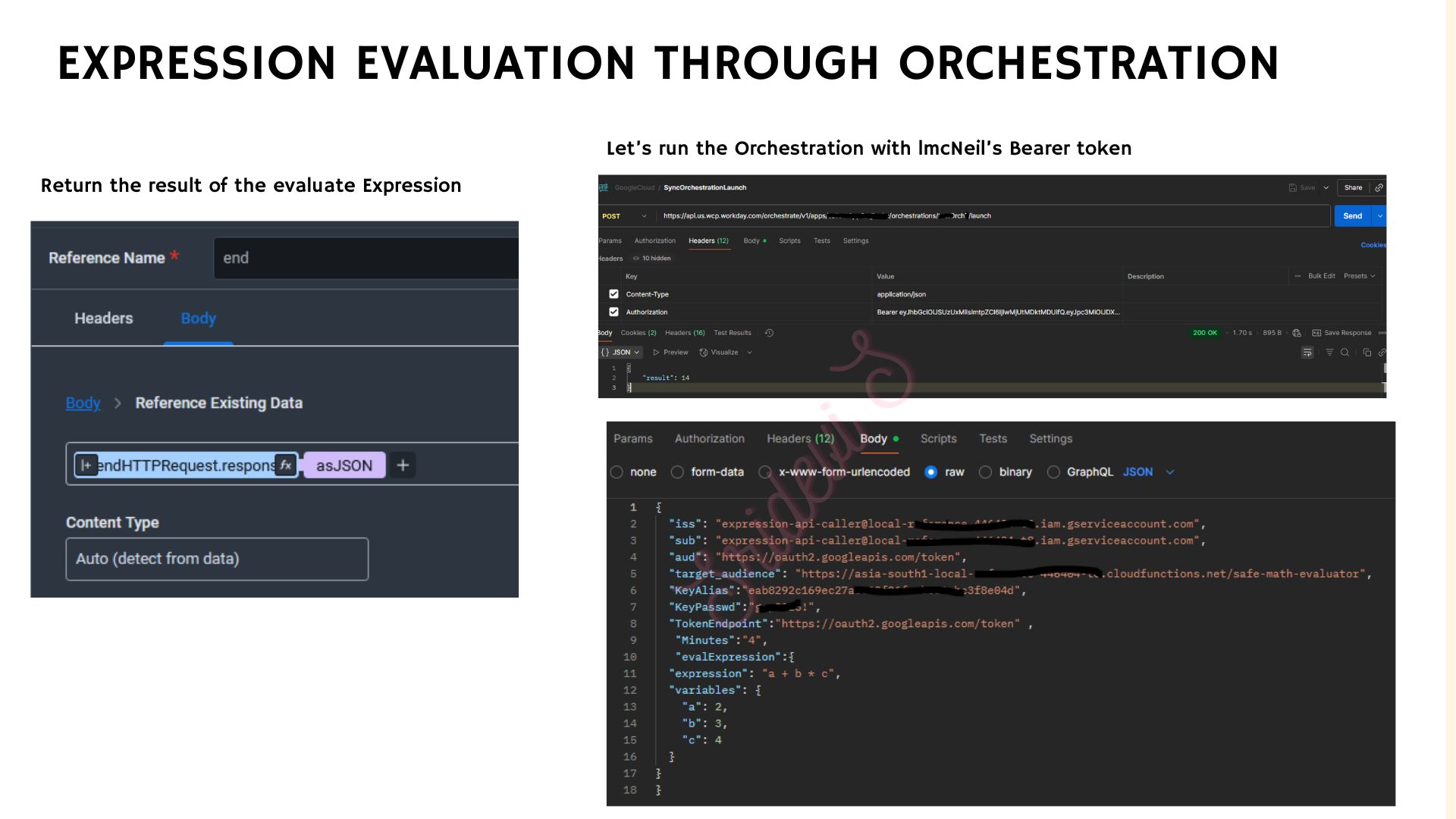Select the none body radio button
The width and height of the screenshot is (1456, 819).
(x=617, y=472)
